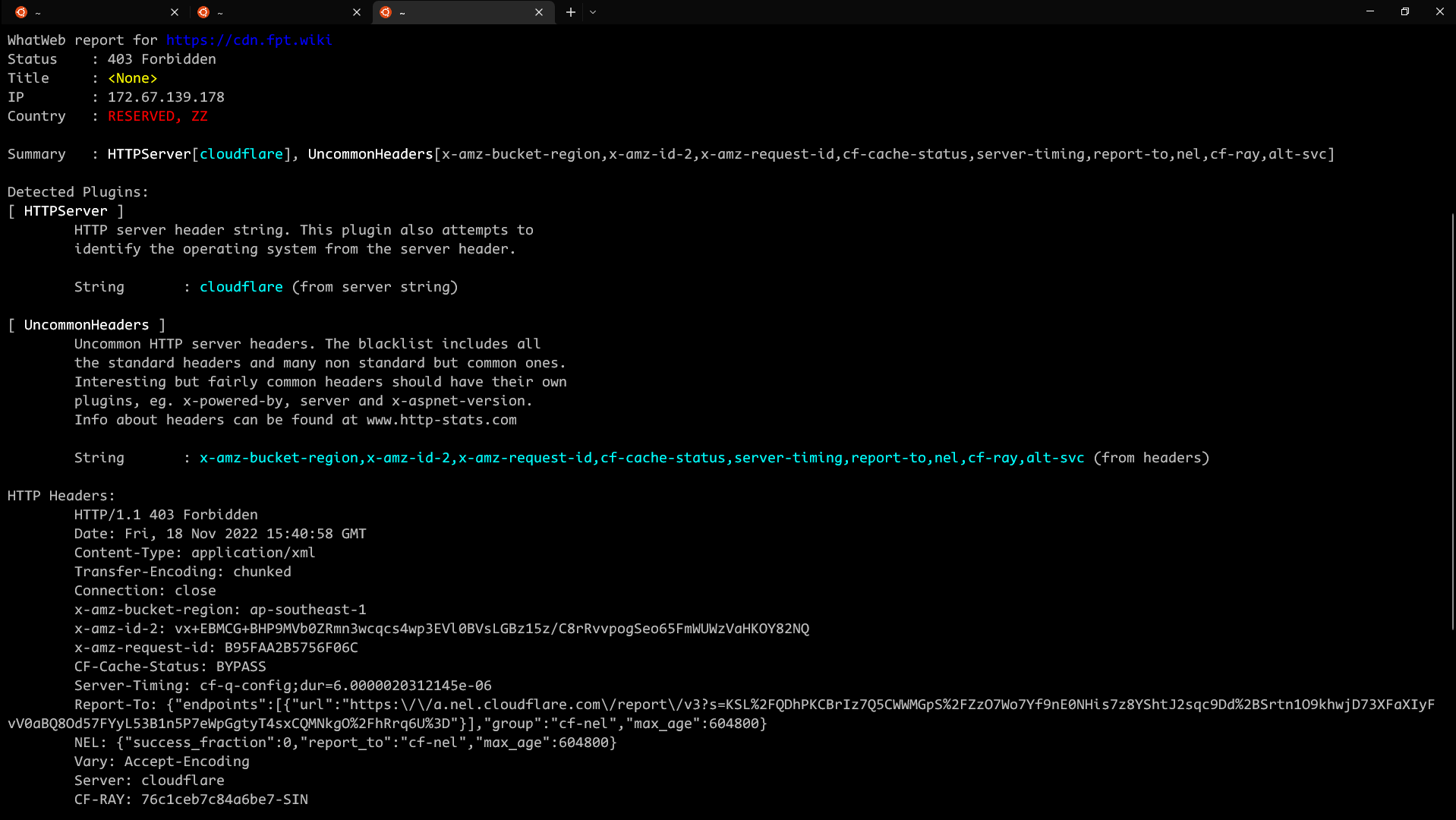
Task: Click CF-RAY 76c1ceb7c84a6be7-SIN line
Action: (x=191, y=799)
